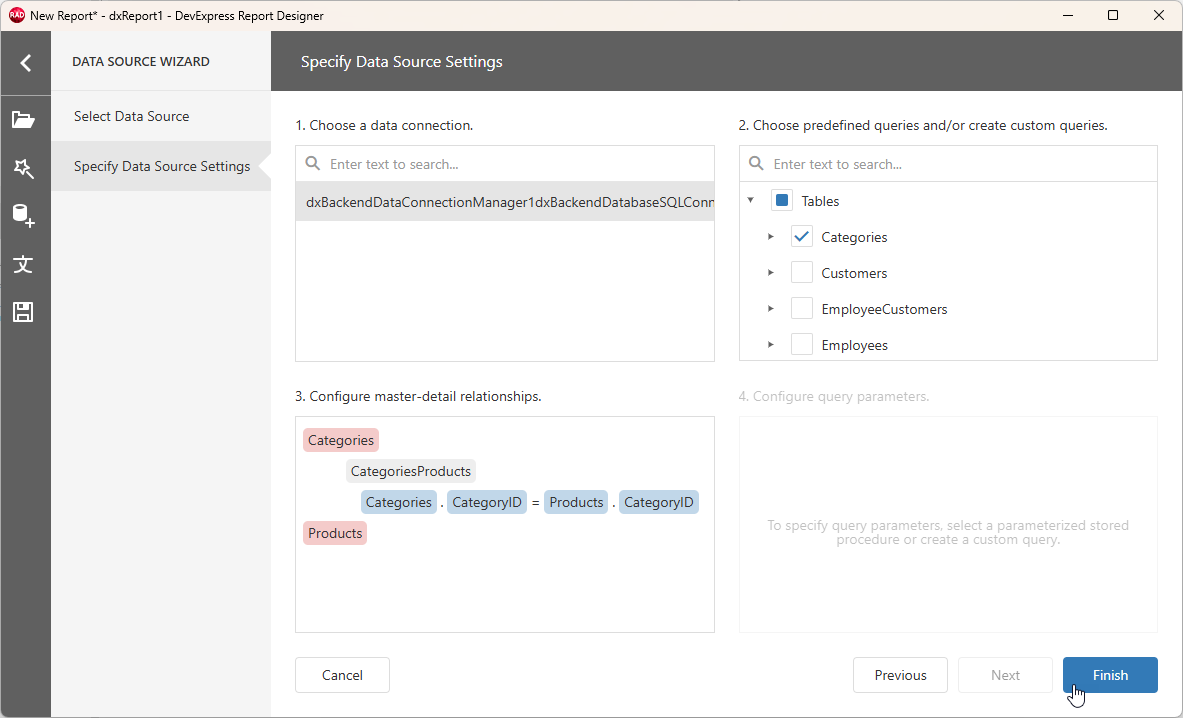
Task: Click the equals operator in relation condition
Action: (x=536, y=502)
